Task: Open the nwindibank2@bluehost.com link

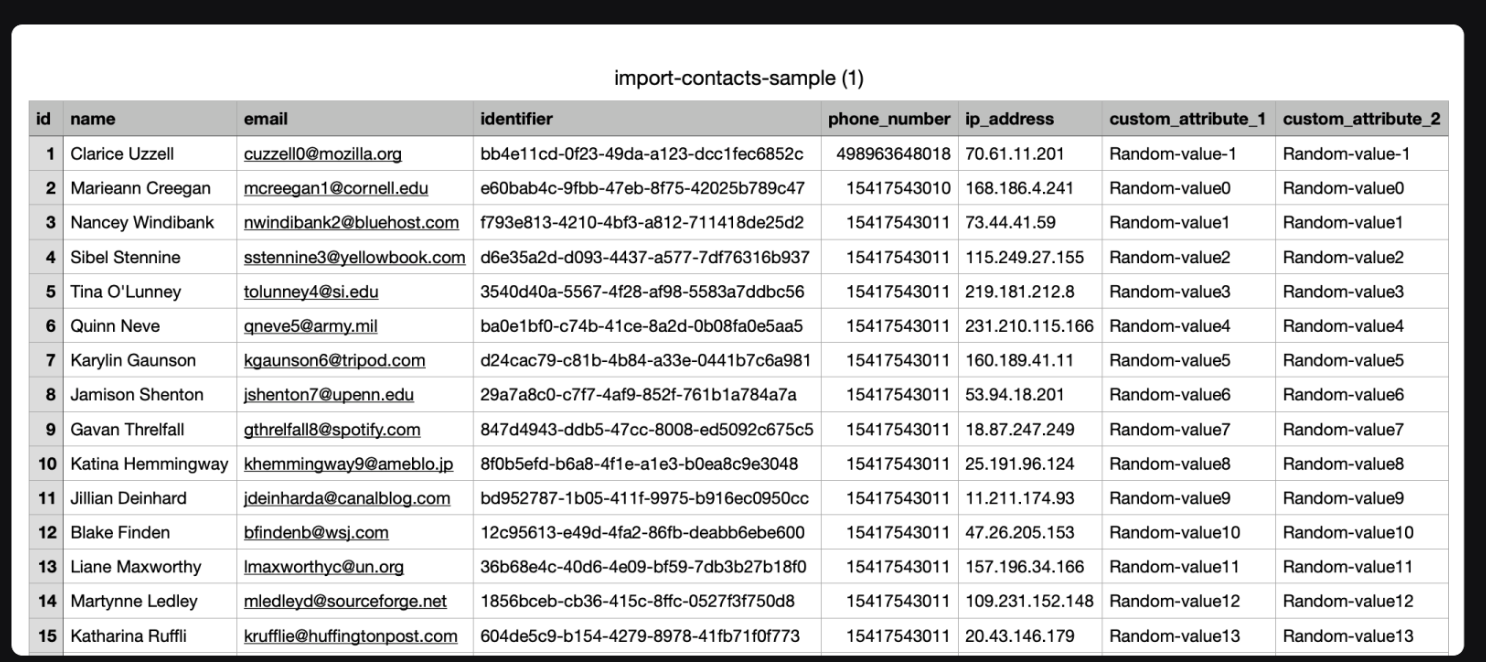Action: click(351, 222)
